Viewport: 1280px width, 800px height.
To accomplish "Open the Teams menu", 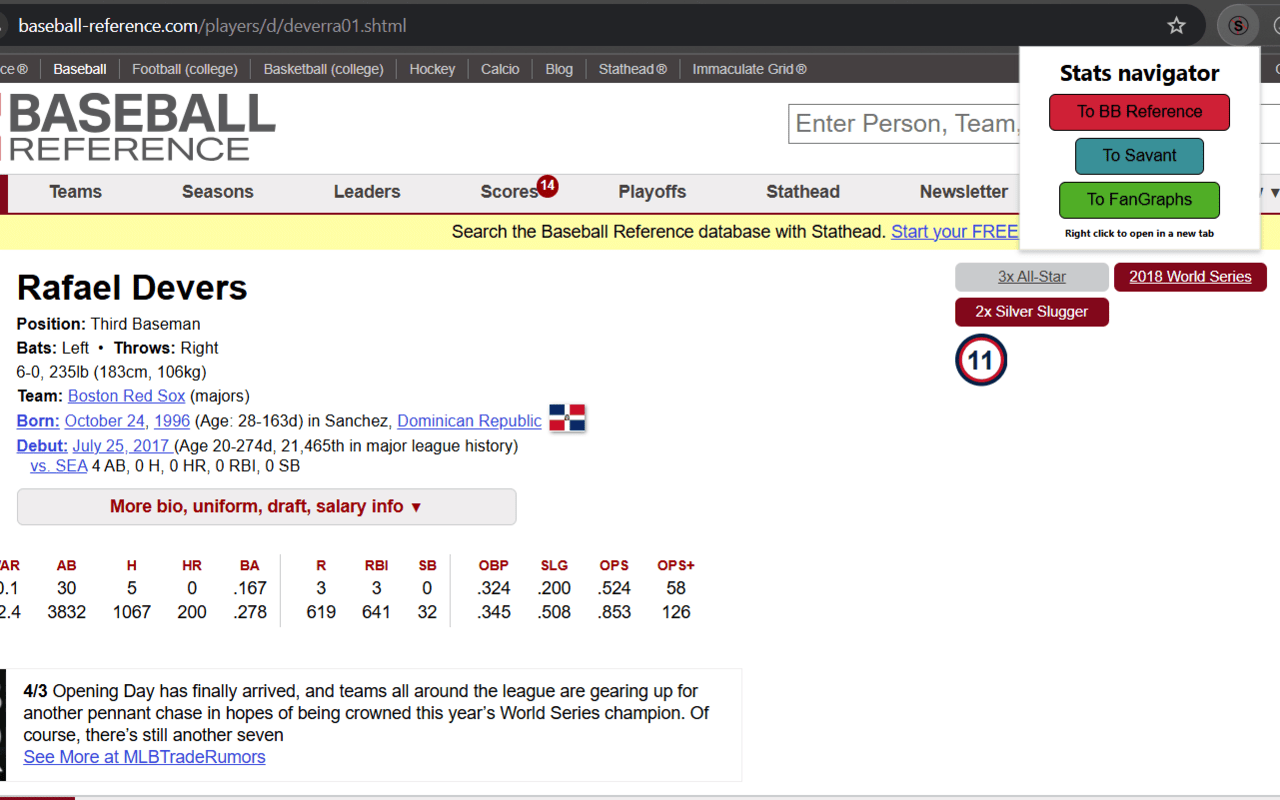I will pos(76,192).
